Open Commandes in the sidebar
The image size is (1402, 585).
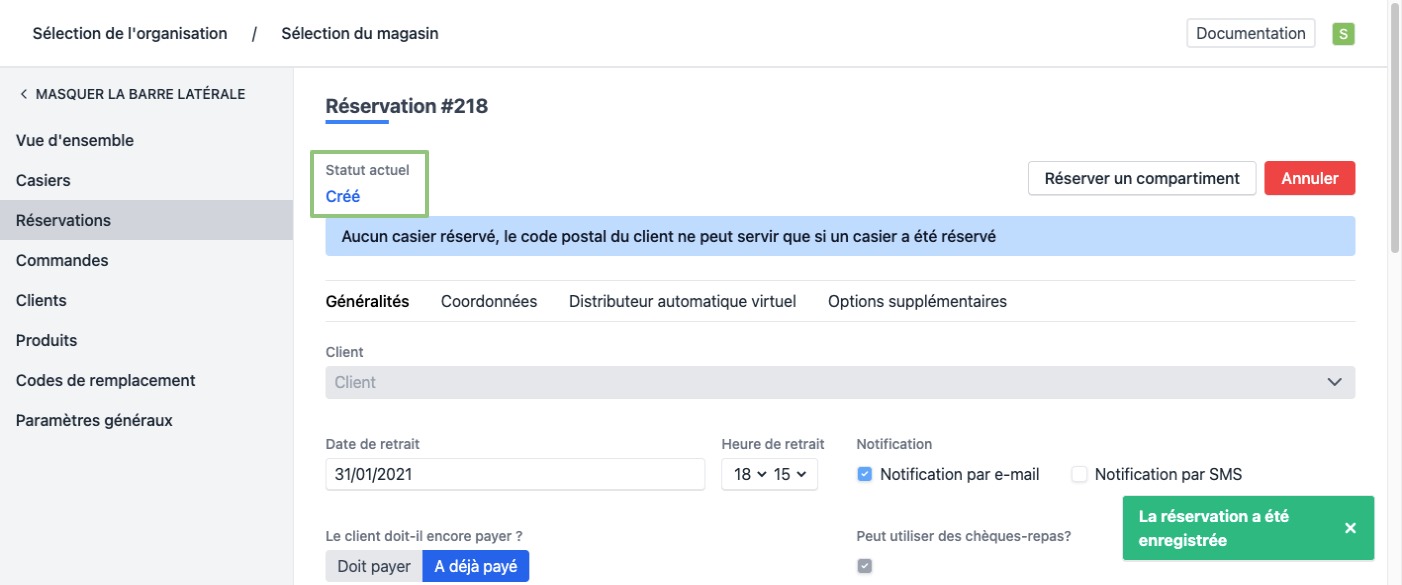62,260
